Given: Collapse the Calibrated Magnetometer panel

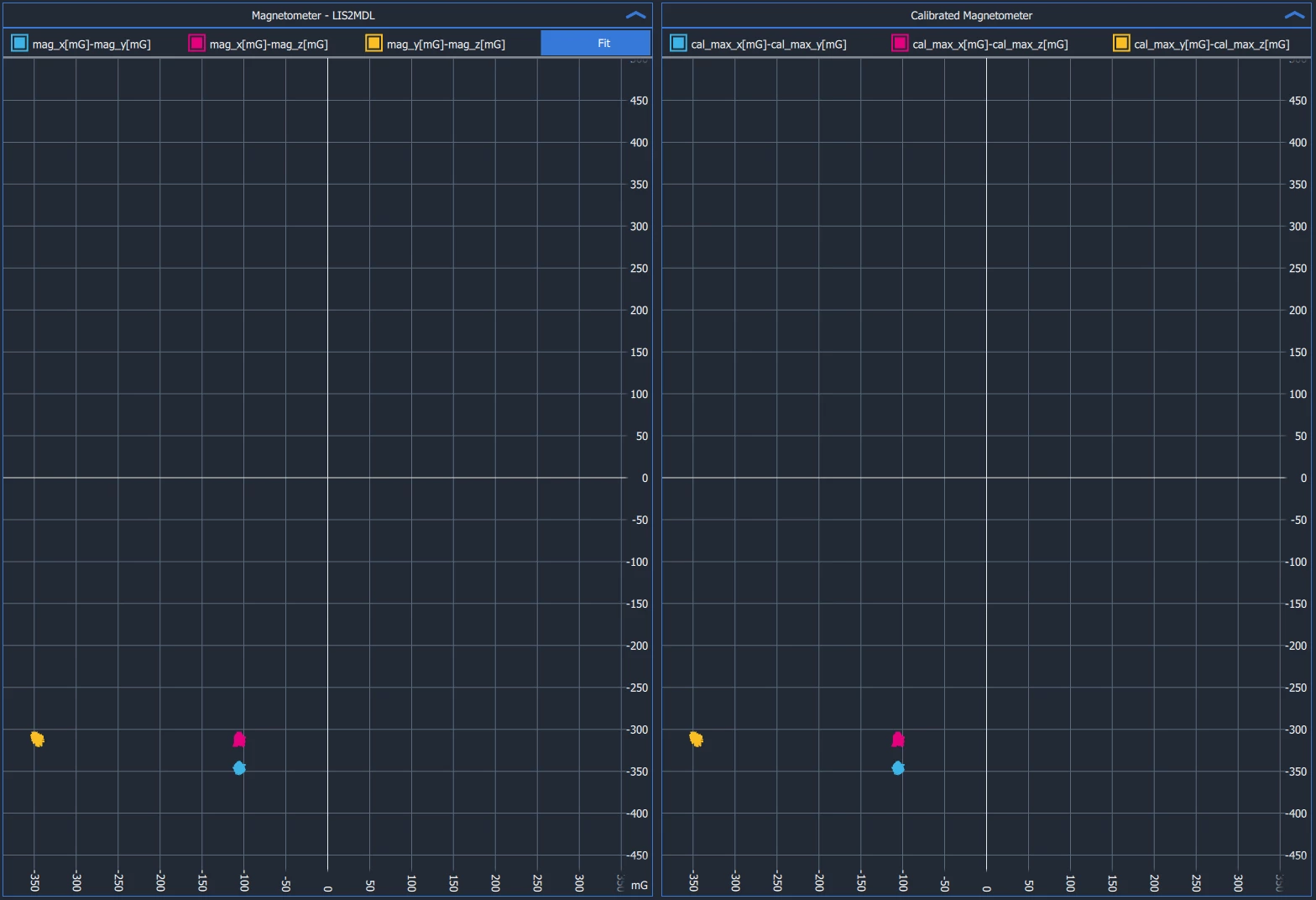Looking at the screenshot, I should [x=1294, y=15].
